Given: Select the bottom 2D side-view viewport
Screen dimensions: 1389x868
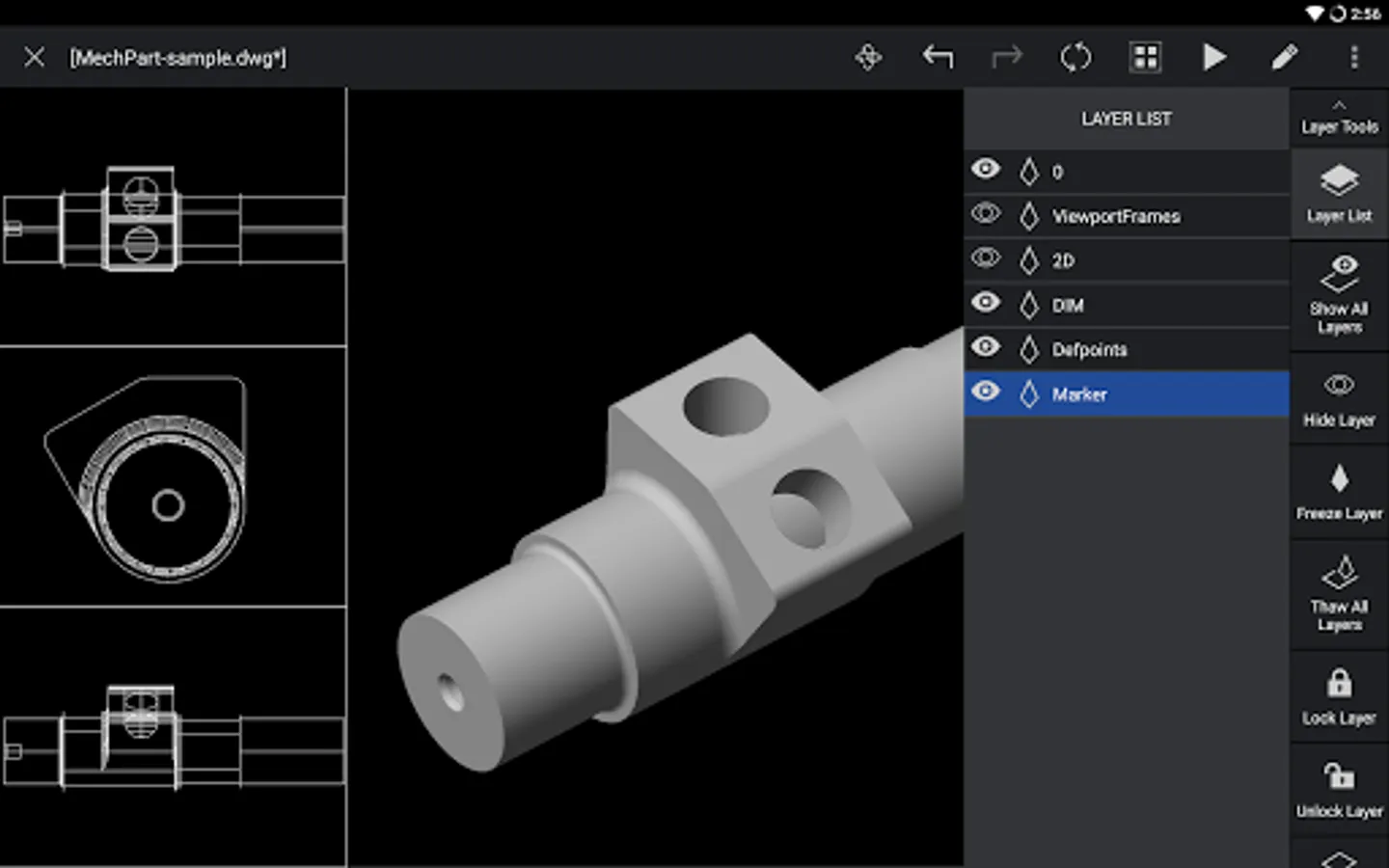Looking at the screenshot, I should 173,738.
